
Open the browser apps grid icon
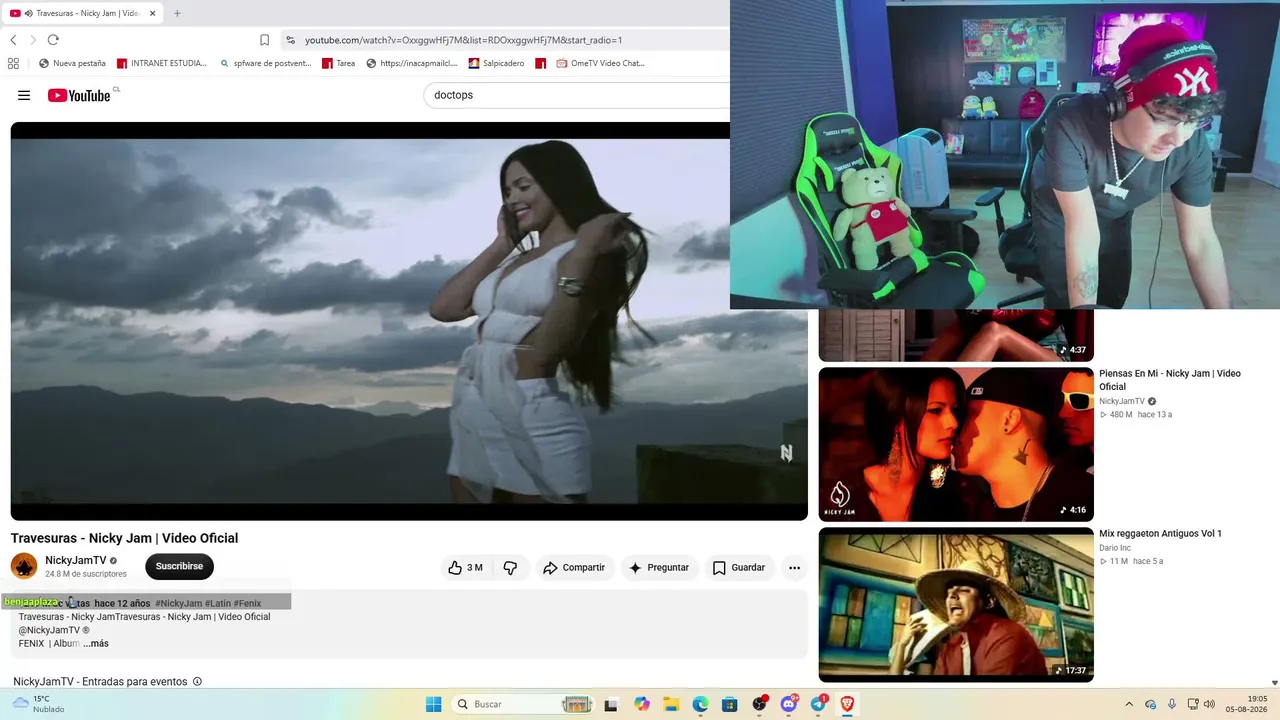tap(13, 63)
